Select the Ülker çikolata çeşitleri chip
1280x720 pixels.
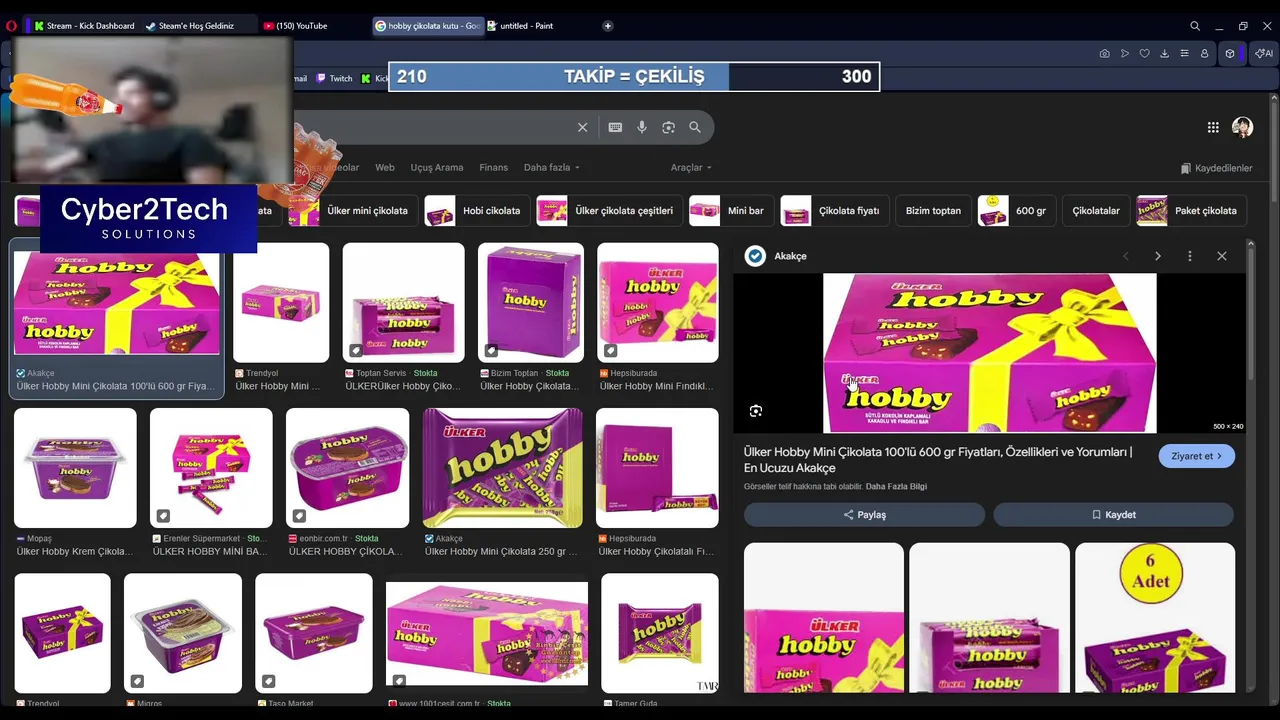click(x=608, y=211)
